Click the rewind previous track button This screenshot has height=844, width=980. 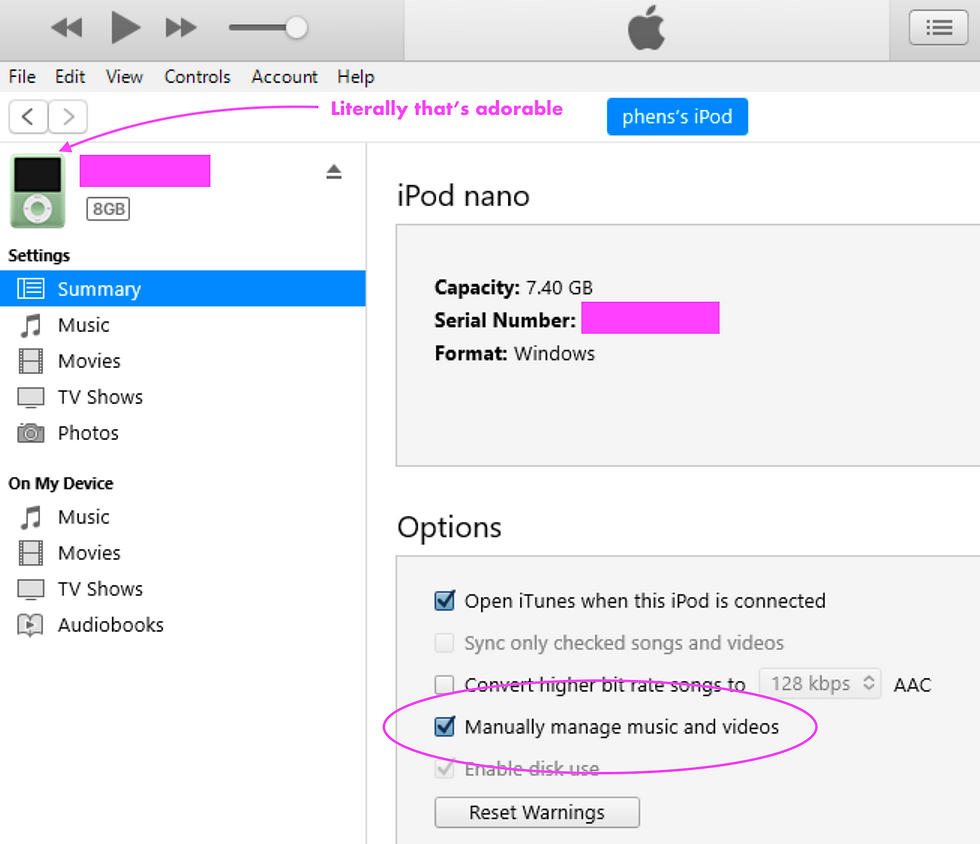point(66,28)
